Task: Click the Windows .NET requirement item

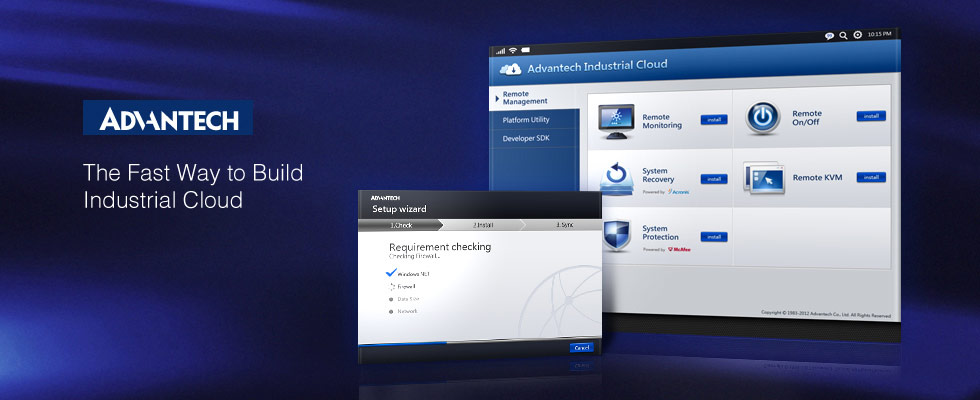Action: click(x=413, y=274)
